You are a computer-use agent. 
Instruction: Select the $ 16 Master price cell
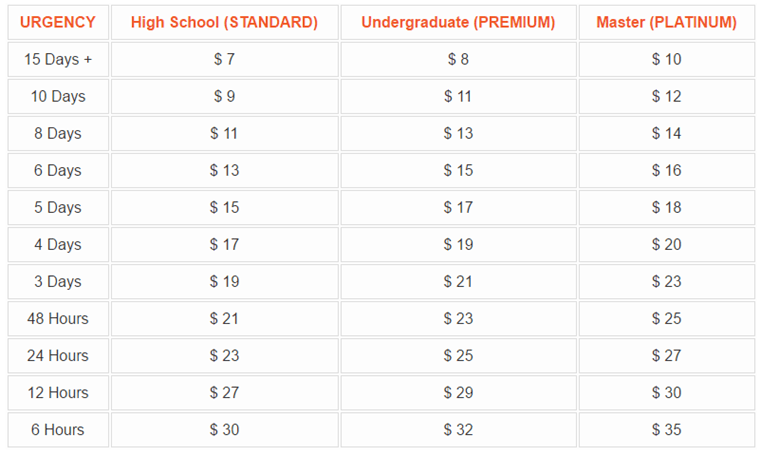[x=666, y=170]
